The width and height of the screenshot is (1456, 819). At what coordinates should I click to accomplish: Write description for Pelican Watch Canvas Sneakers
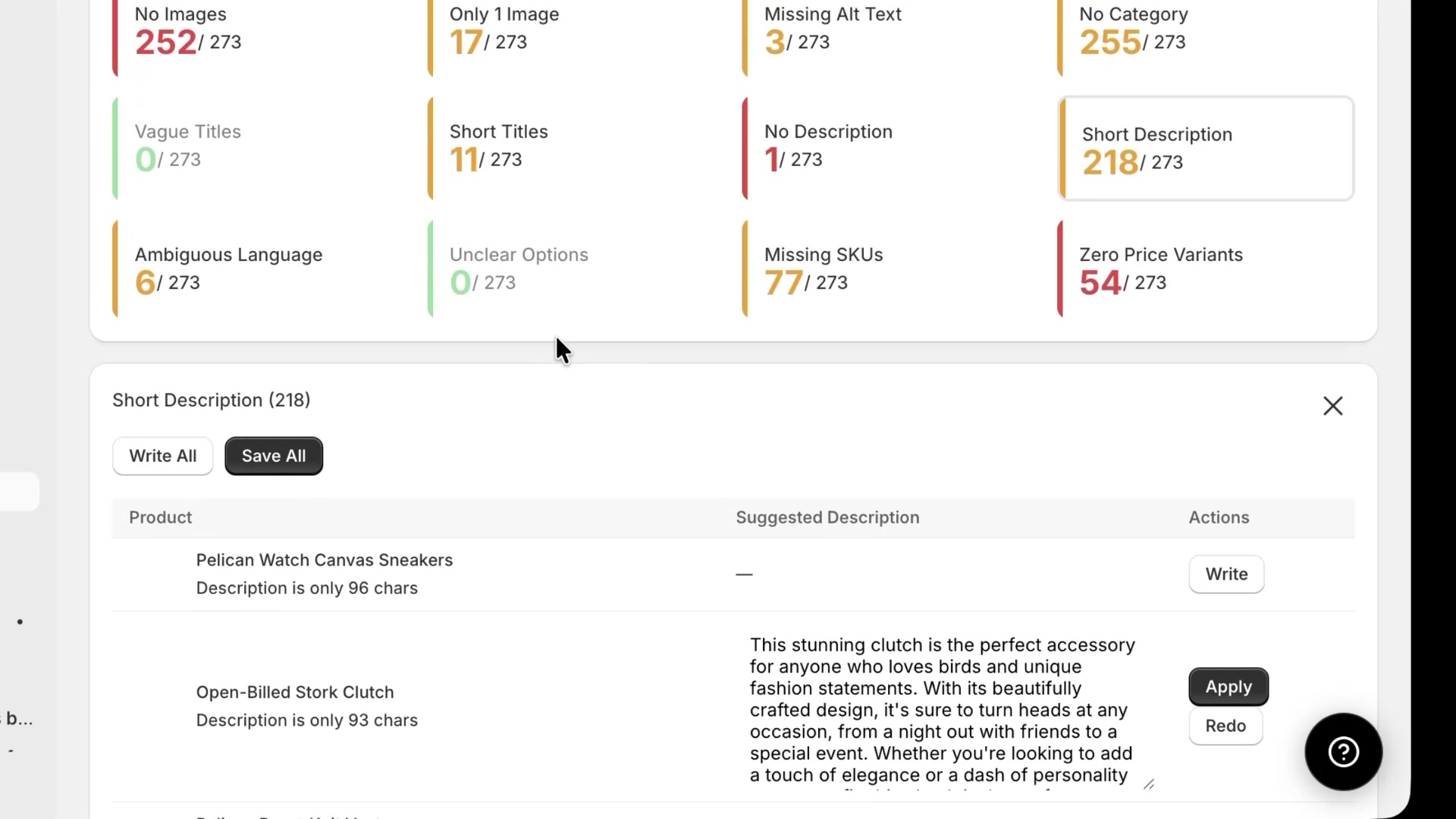click(1225, 574)
